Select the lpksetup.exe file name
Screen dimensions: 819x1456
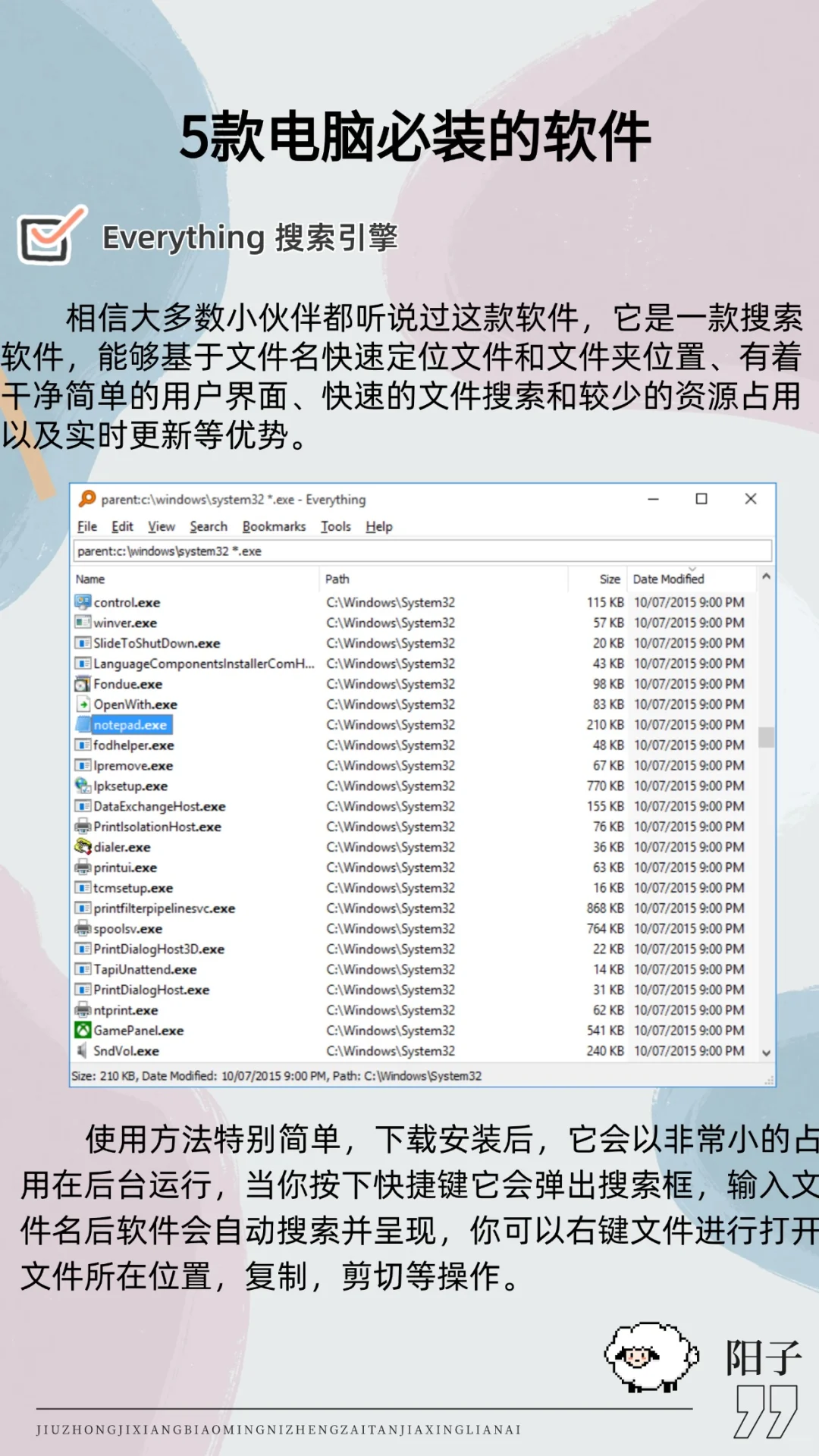[130, 786]
